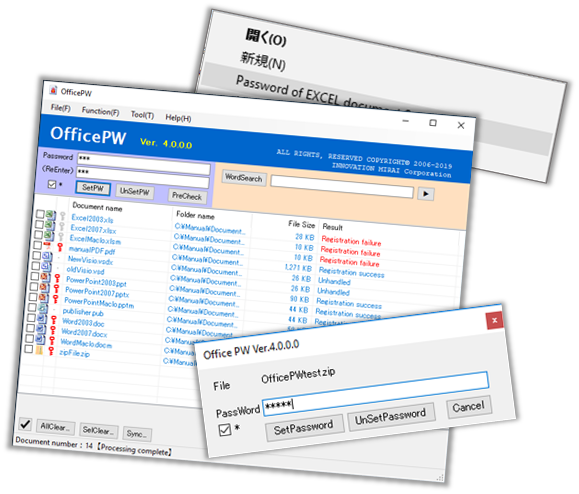579x494 pixels.
Task: Click the zip folder icon beside zipFile.zip
Action: coord(39,349)
